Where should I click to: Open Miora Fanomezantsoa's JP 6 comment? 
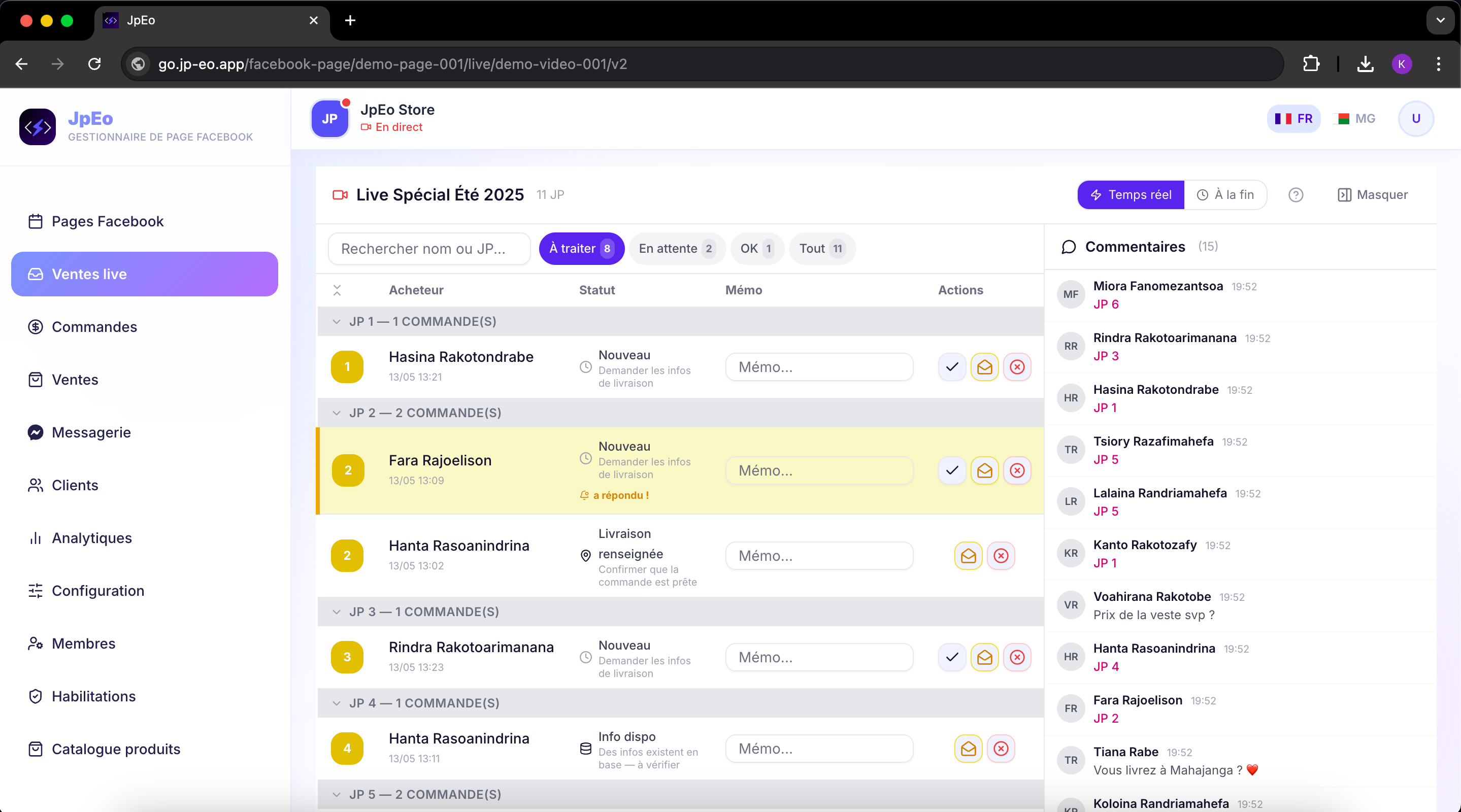(1240, 295)
